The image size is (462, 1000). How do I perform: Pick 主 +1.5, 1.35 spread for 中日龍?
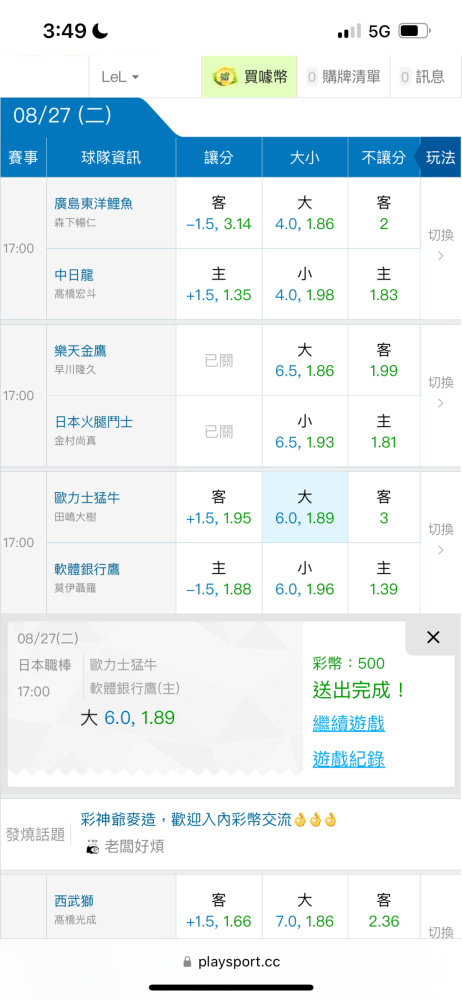[x=219, y=284]
